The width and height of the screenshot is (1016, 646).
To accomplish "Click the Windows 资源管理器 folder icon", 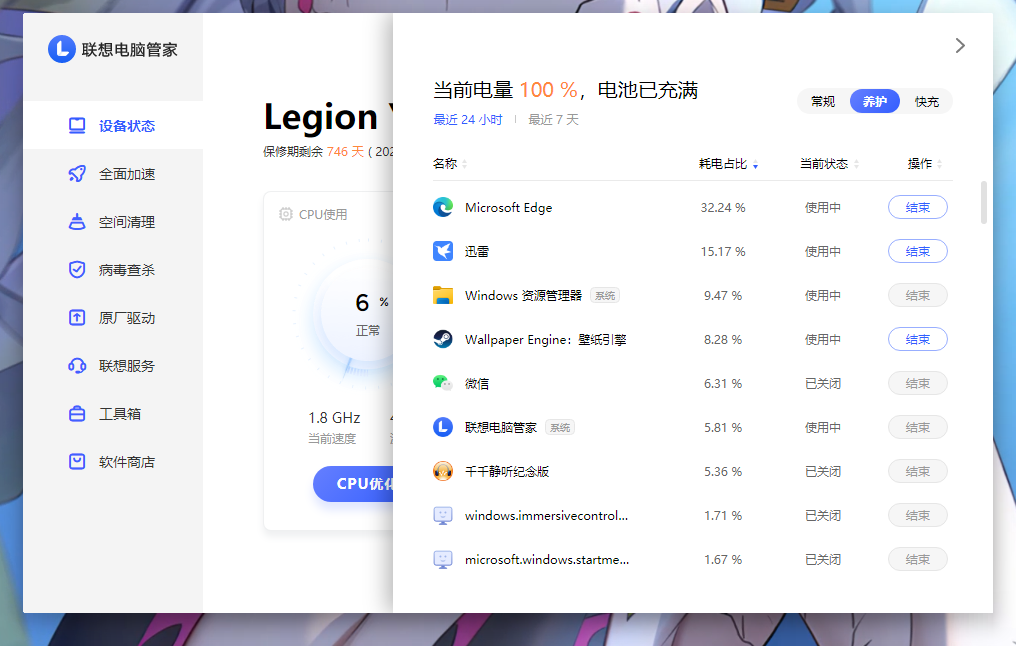I will pos(443,295).
